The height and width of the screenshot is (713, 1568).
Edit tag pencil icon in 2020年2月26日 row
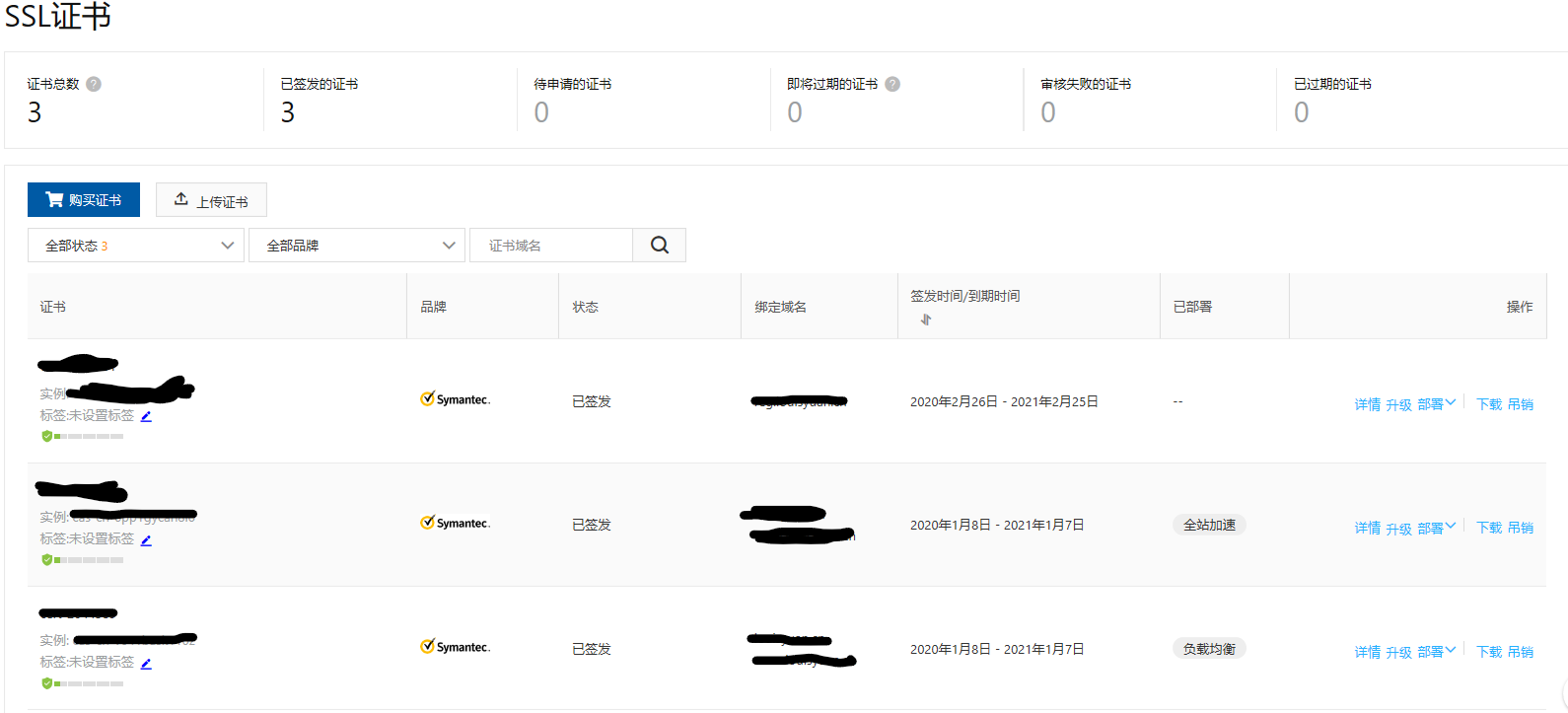tap(146, 416)
